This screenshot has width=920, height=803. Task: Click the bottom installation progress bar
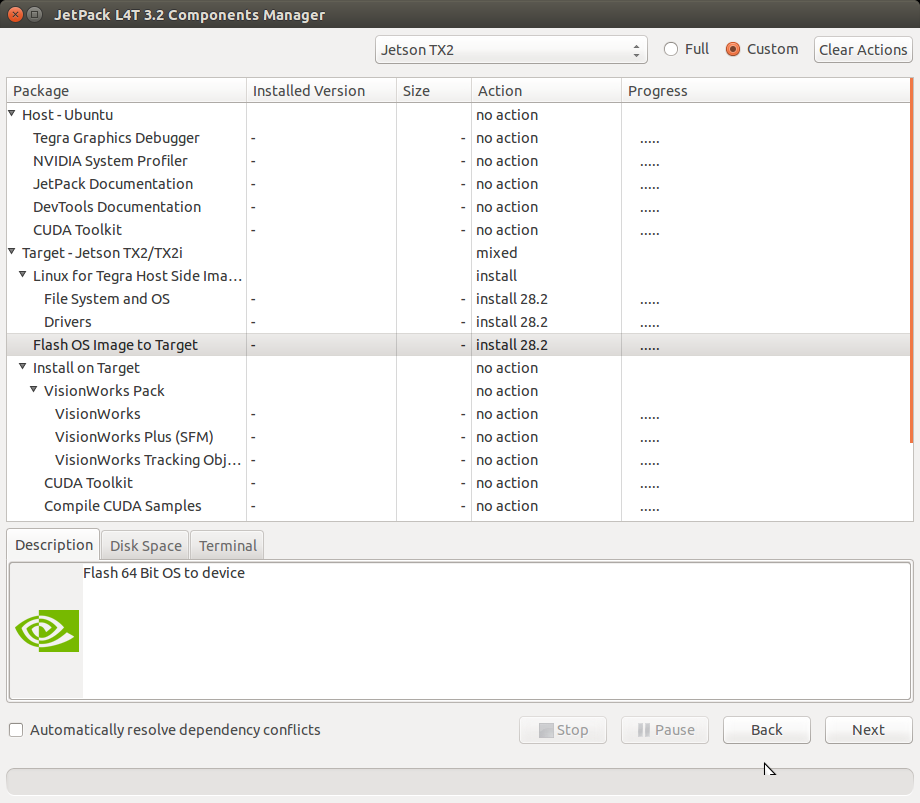coord(460,781)
